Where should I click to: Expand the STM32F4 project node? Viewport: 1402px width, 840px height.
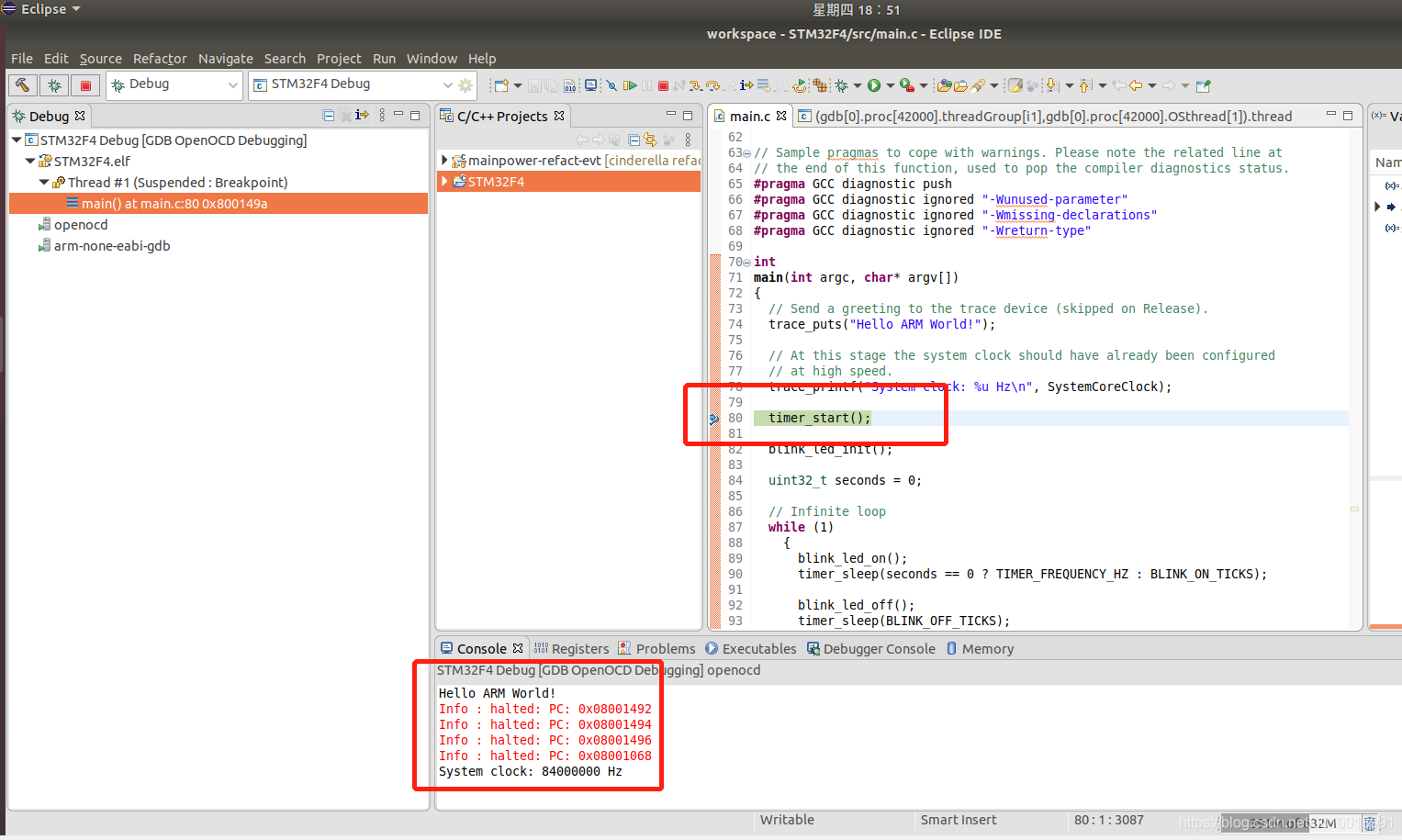[x=445, y=181]
